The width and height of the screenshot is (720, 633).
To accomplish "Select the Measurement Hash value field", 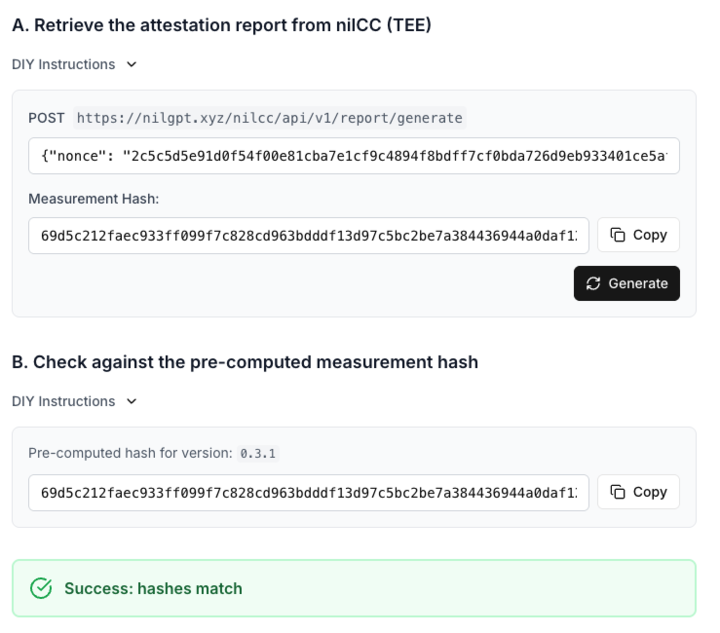I will click(308, 236).
